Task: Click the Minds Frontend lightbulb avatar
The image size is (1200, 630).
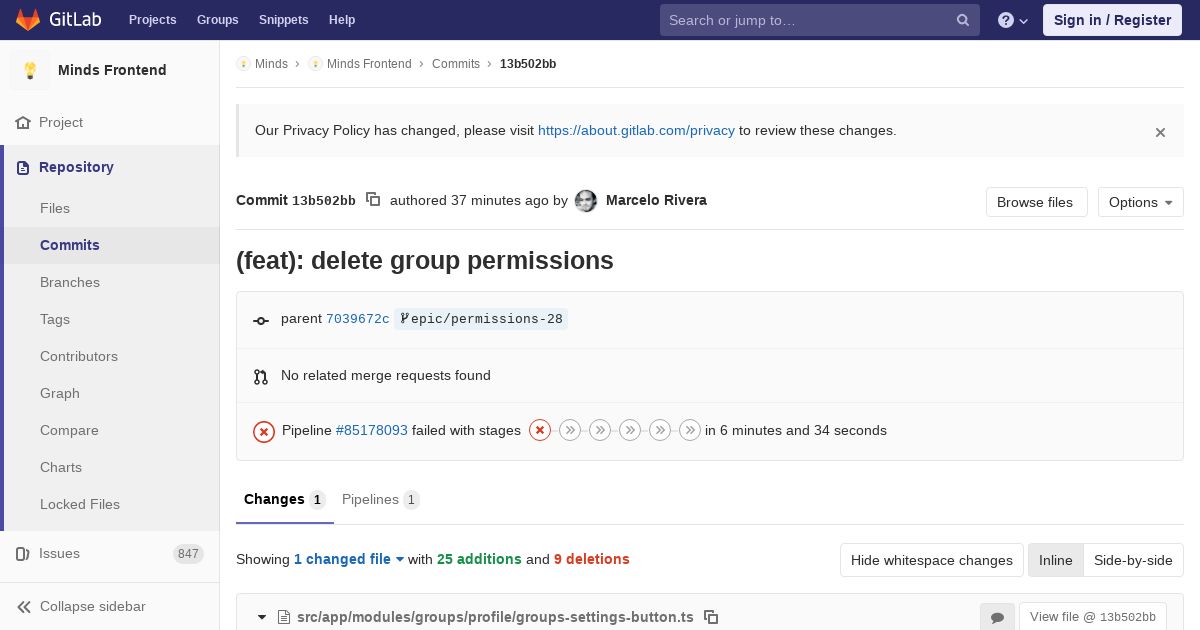Action: 30,70
